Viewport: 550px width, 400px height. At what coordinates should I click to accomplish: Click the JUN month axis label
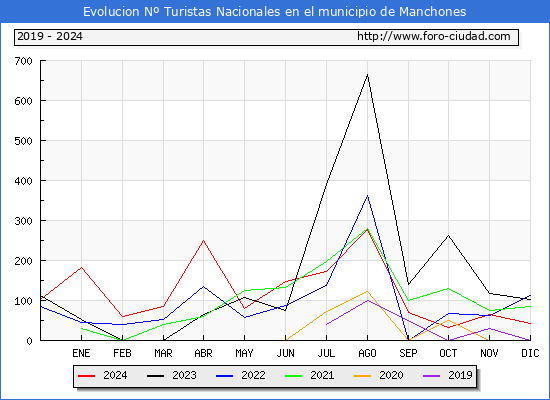click(286, 353)
